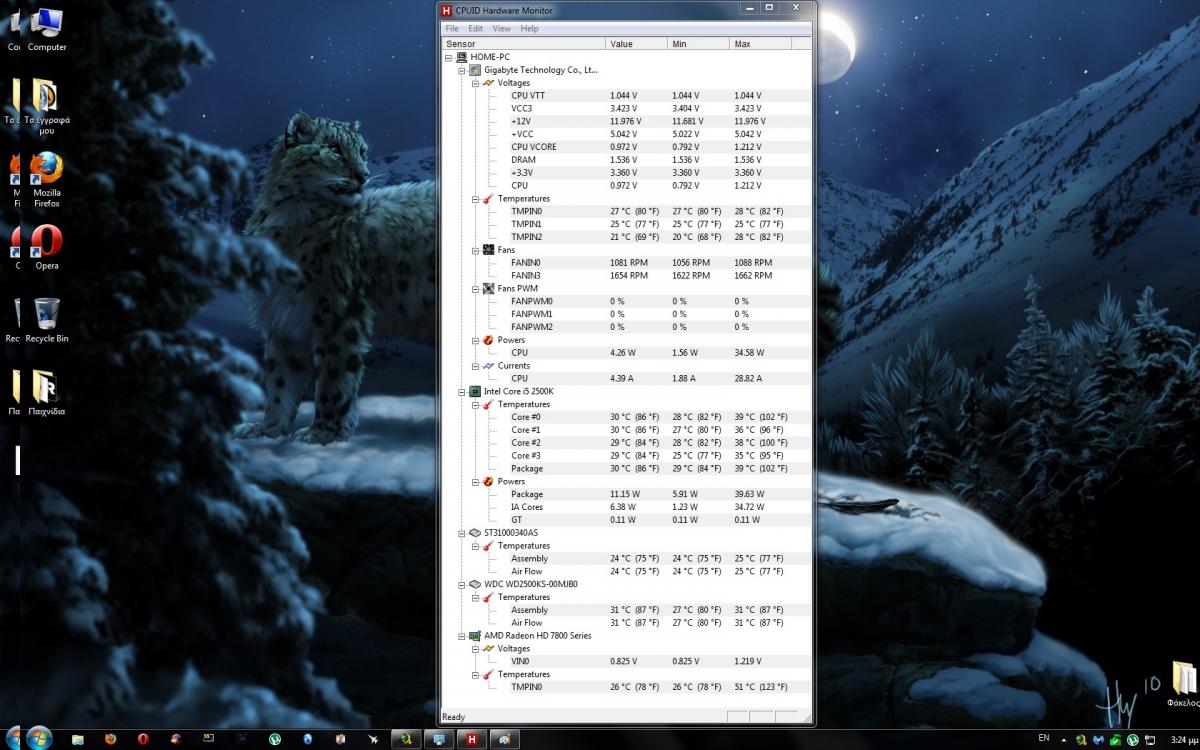This screenshot has height=750, width=1200.
Task: Select the Τα έγγραφά μου desktop folder
Action: tap(47, 107)
